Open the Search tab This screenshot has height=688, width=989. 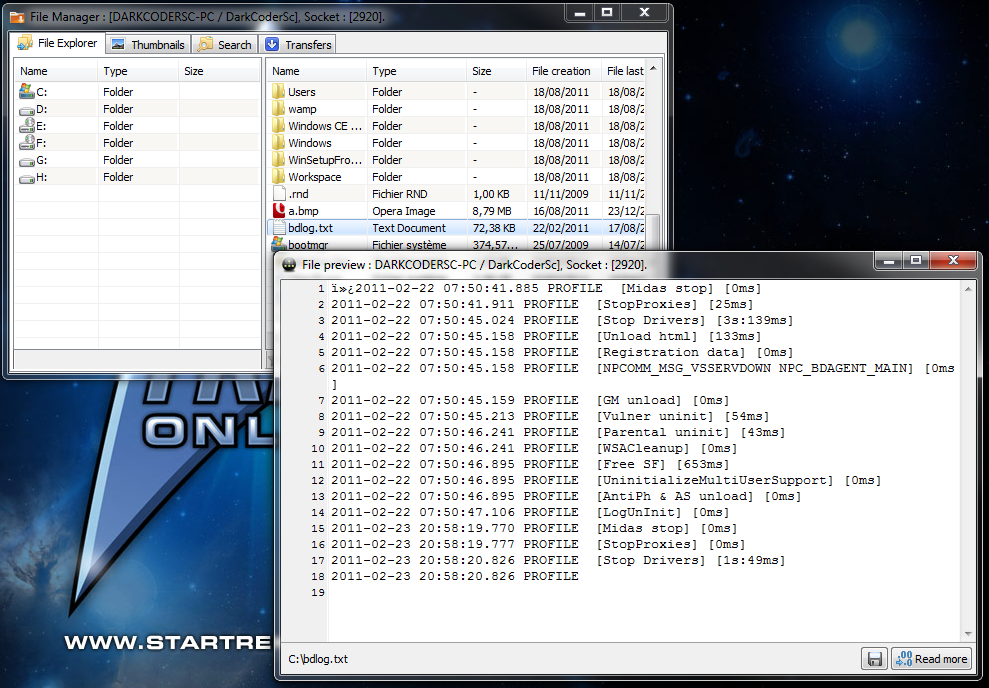coord(225,44)
